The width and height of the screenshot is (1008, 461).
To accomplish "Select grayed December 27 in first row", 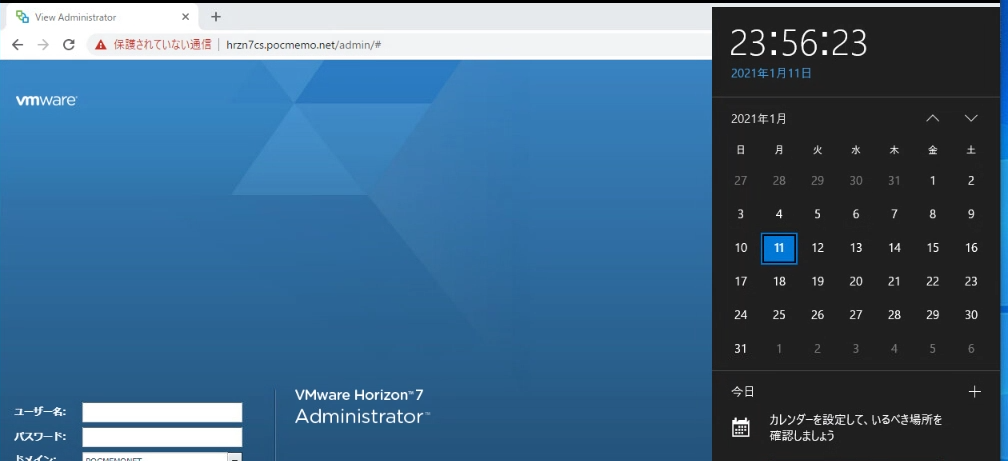I will pyautogui.click(x=741, y=181).
